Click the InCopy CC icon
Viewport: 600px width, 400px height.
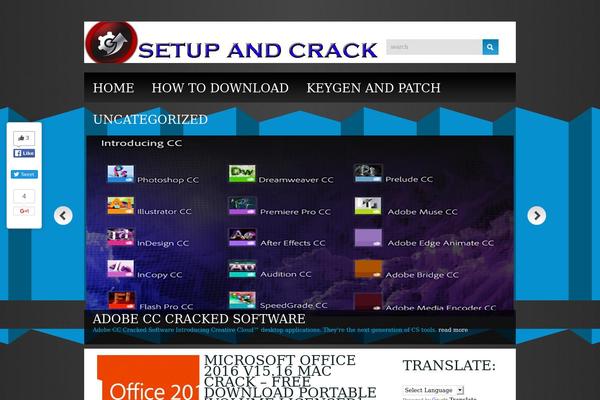pyautogui.click(x=121, y=269)
